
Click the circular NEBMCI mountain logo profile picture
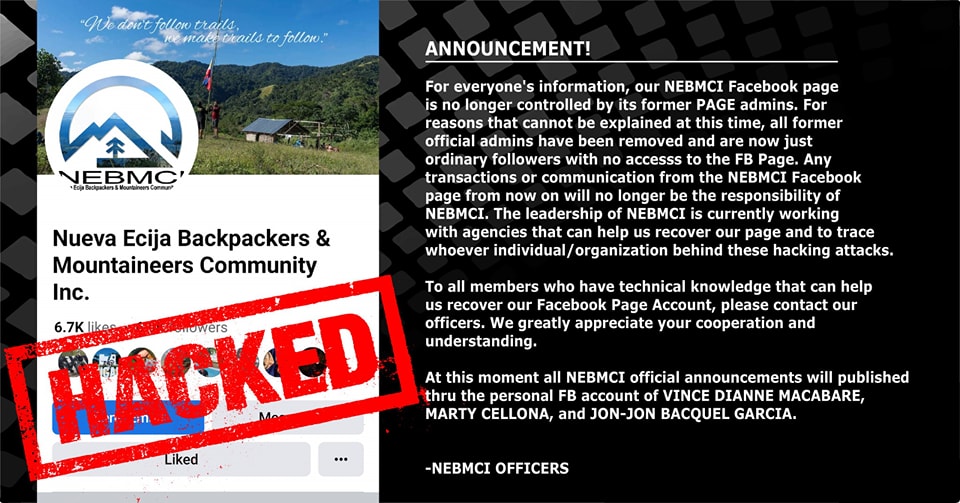[121, 127]
